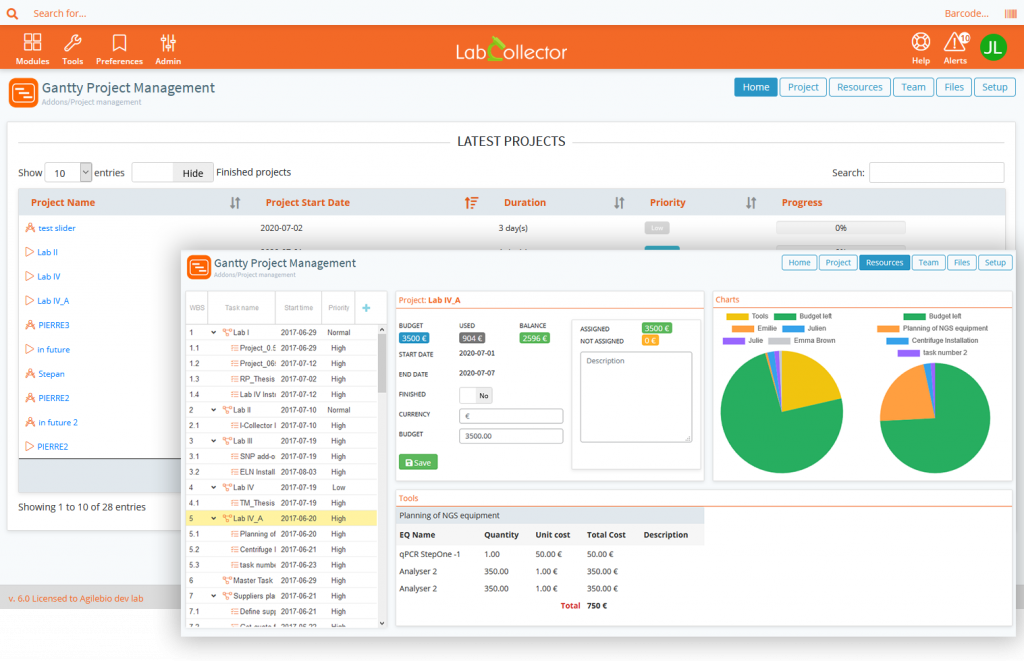Collapse the Suppliers pla task group
Image resolution: width=1024 pixels, height=661 pixels.
[x=213, y=596]
